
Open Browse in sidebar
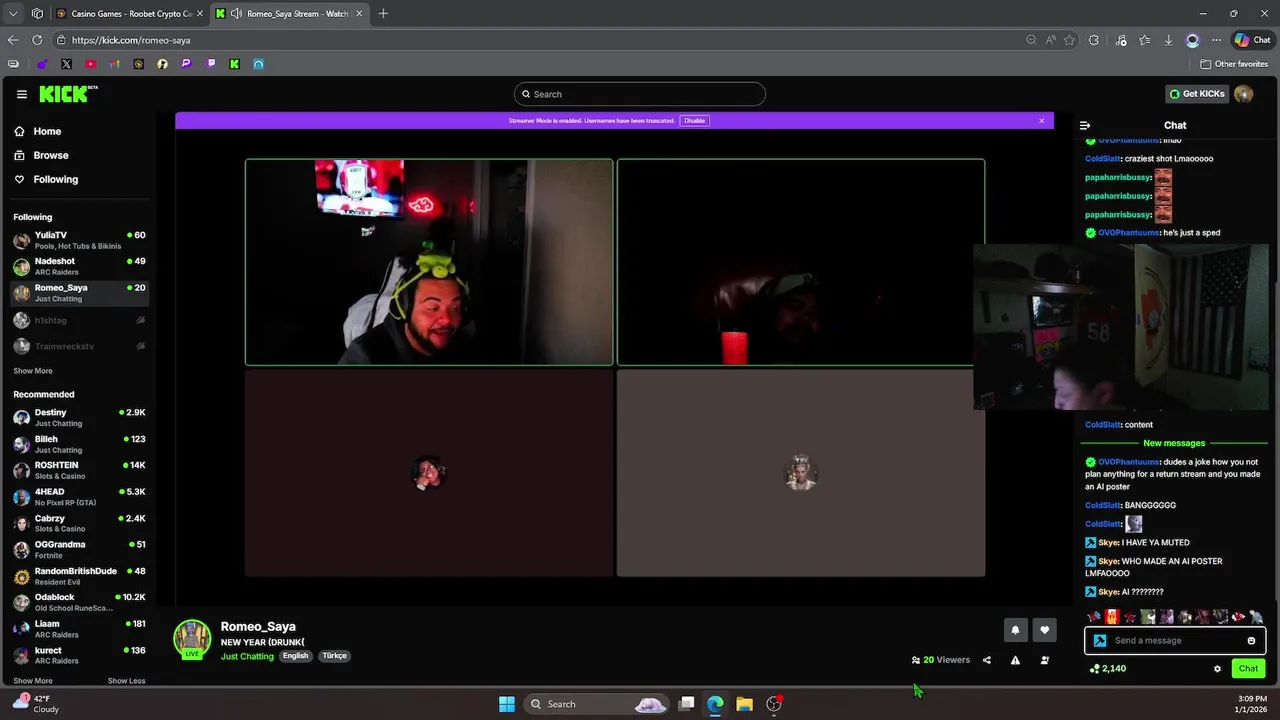(41, 155)
